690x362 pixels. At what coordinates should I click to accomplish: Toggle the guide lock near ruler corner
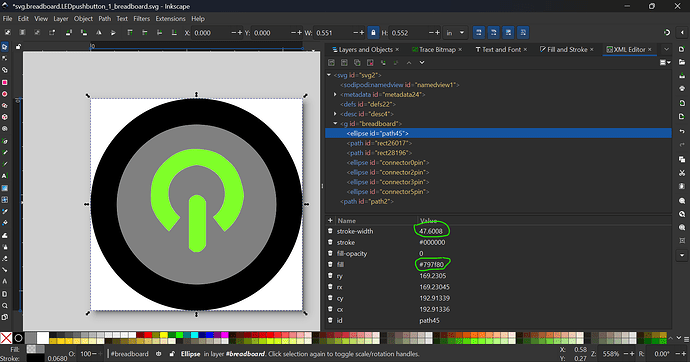tap(18, 46)
